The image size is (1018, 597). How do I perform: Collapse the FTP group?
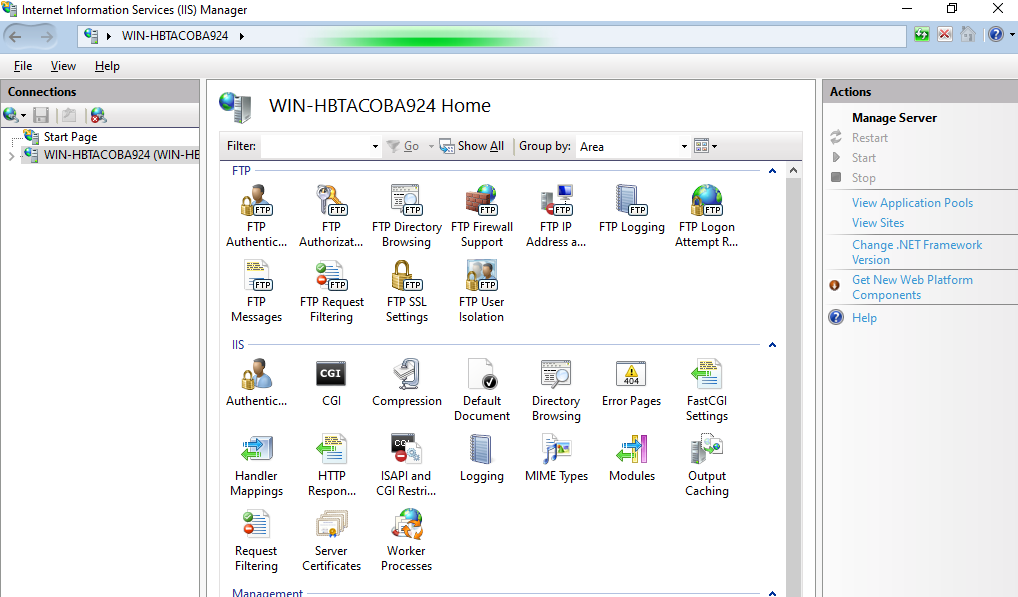773,171
